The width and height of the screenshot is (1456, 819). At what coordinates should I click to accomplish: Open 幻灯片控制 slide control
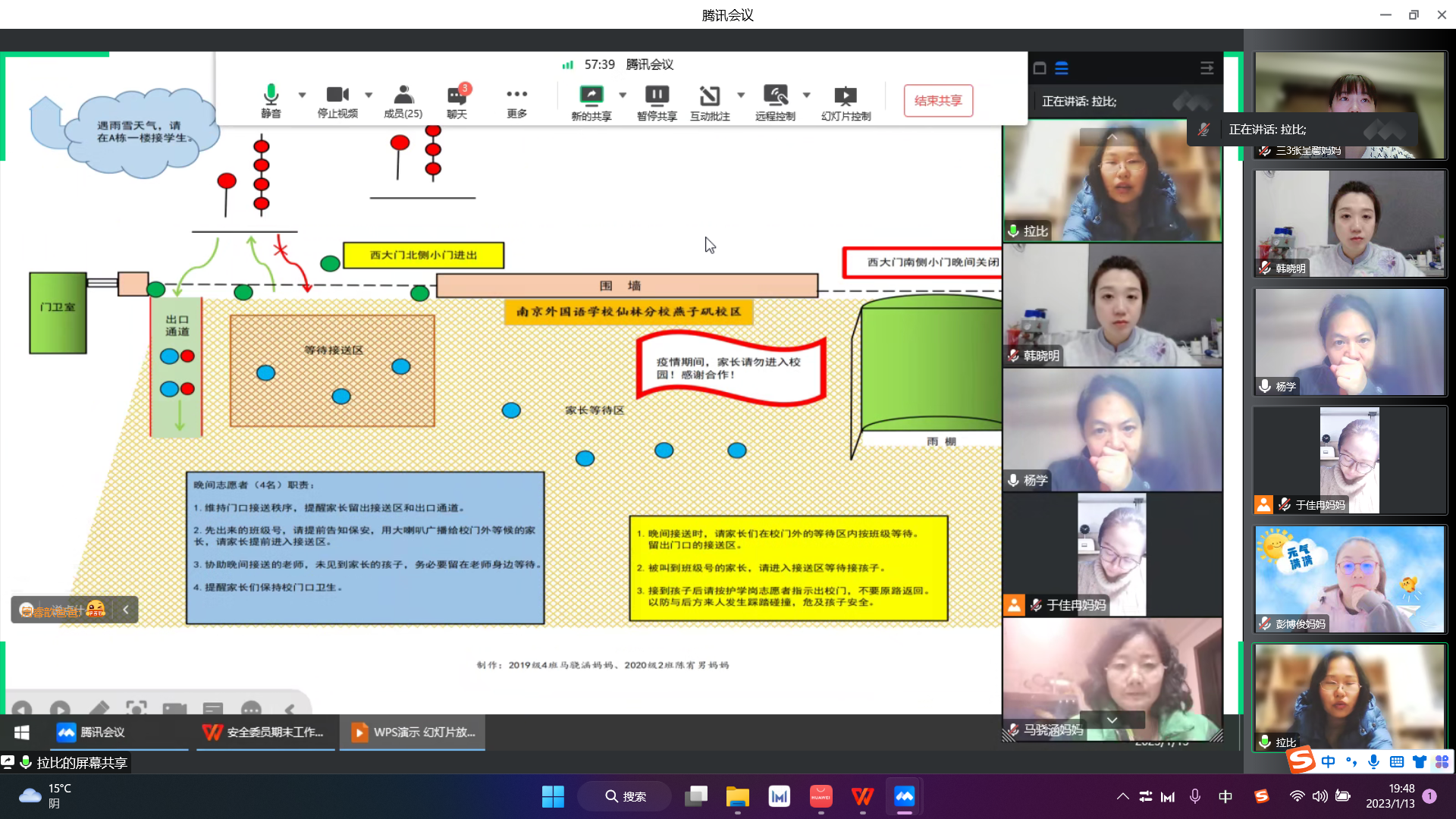click(x=846, y=102)
